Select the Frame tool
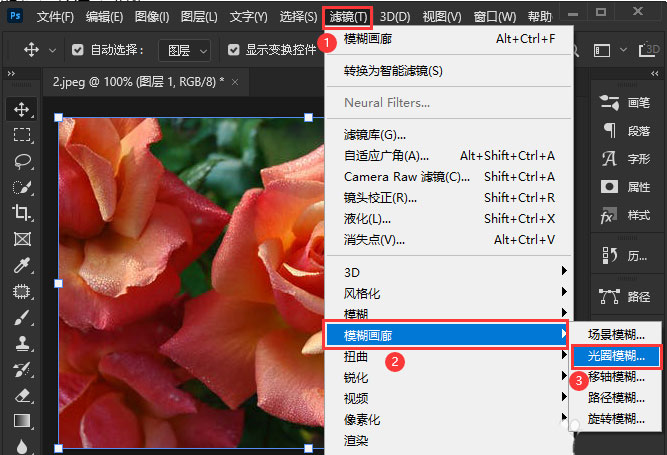The height and width of the screenshot is (455, 667). point(22,239)
